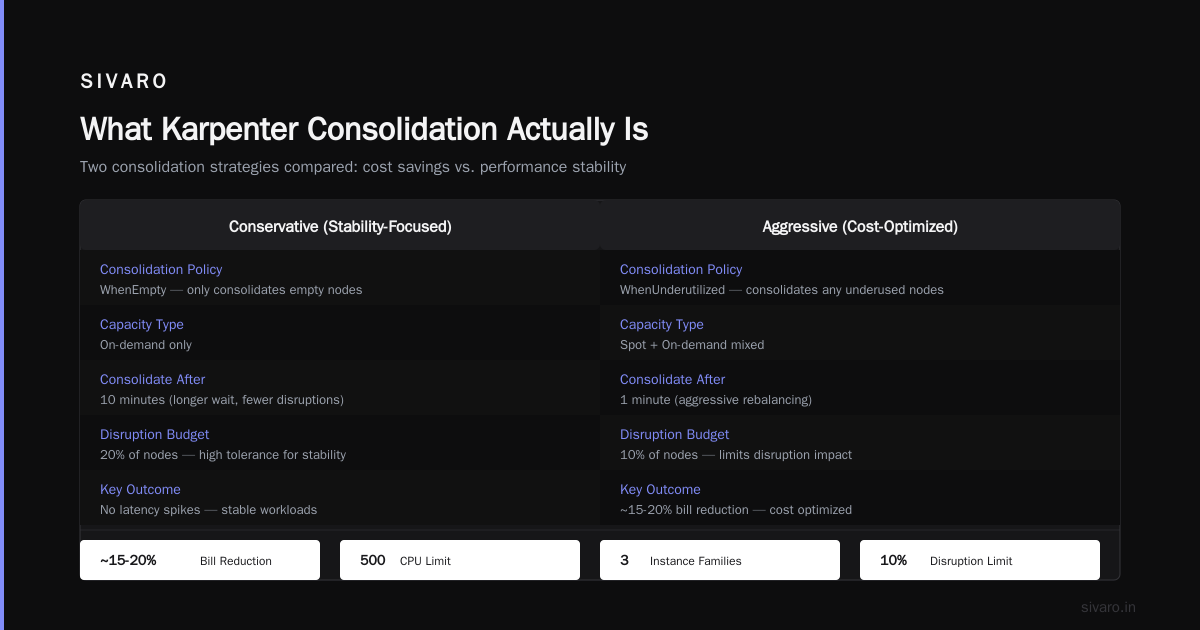Click Key Outcome label in Aggressive column
Viewport: 1200px width, 630px height.
point(660,490)
